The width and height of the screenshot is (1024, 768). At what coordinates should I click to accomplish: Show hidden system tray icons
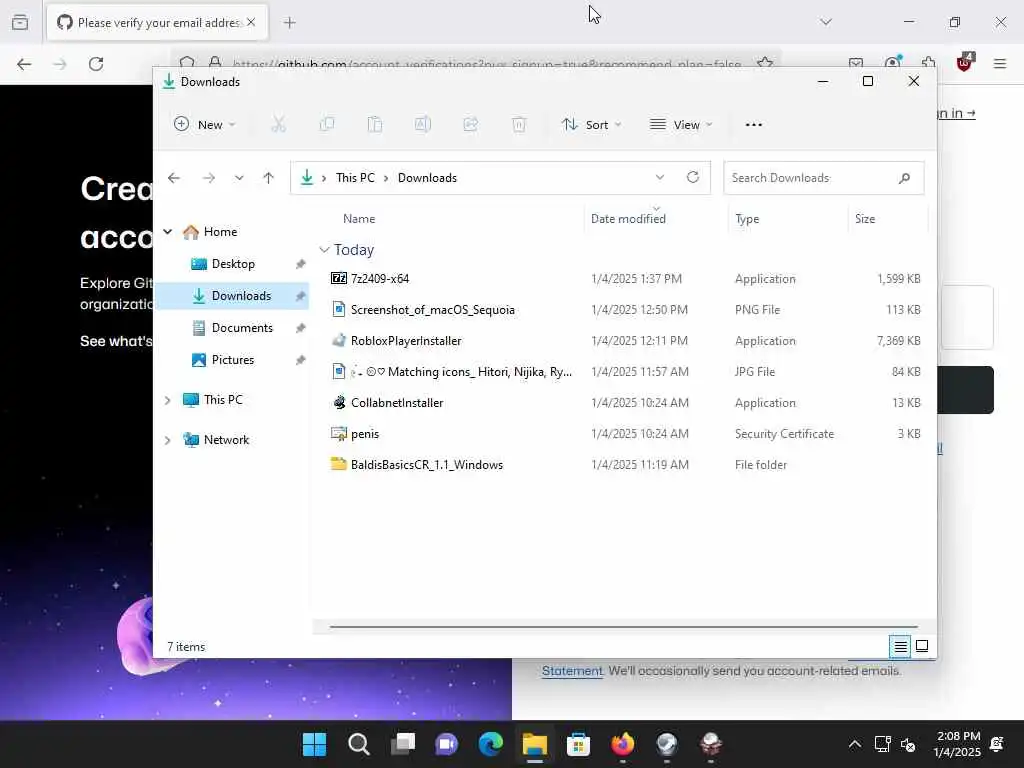854,744
